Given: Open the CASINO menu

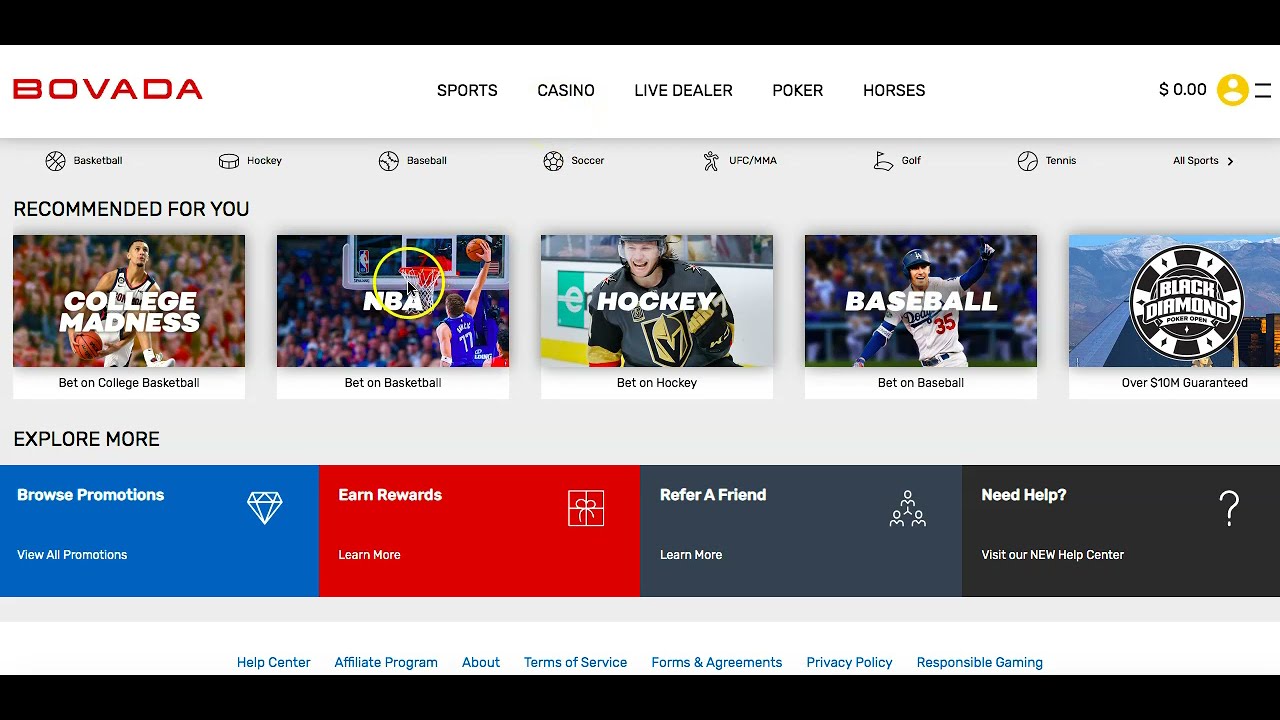Looking at the screenshot, I should pos(566,90).
